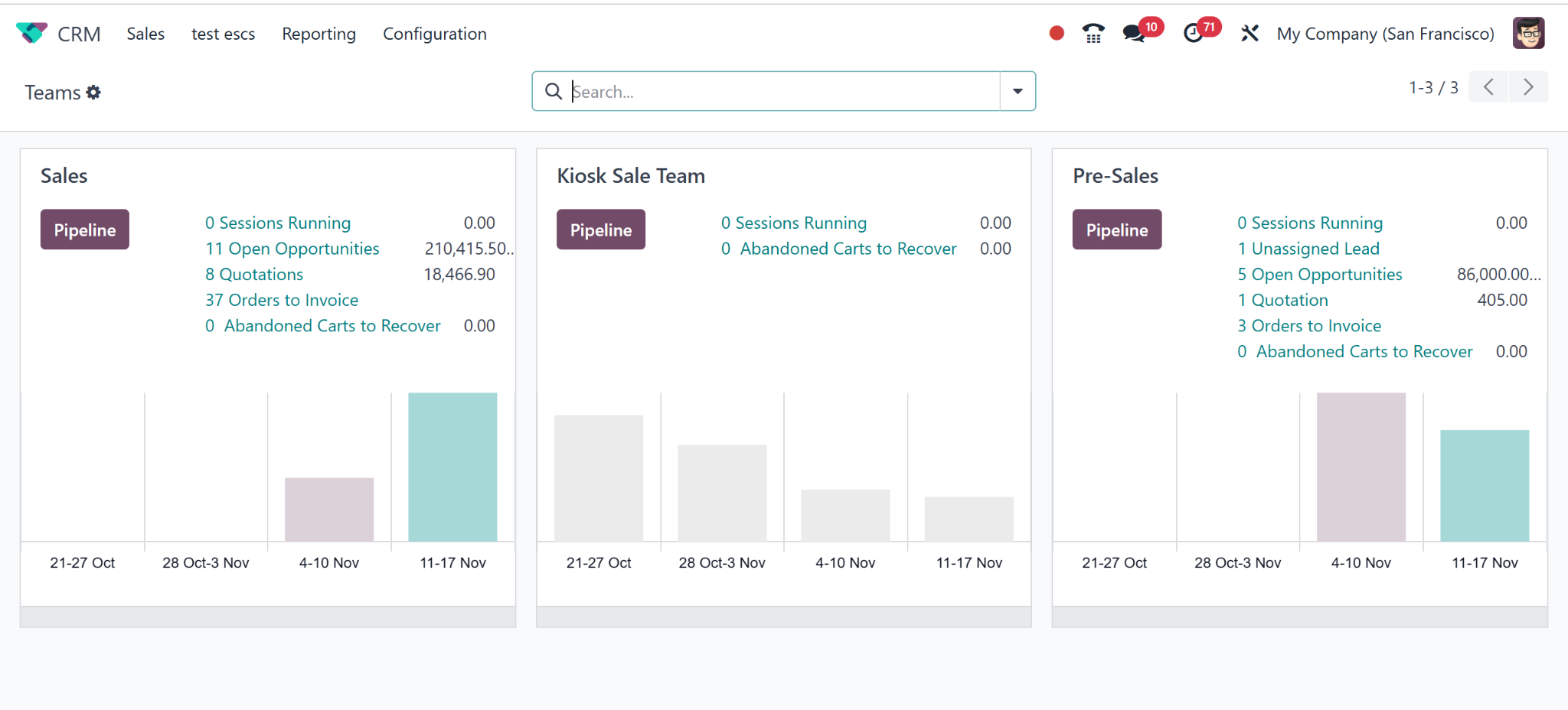The width and height of the screenshot is (1568, 710).
Task: Open the activities clock icon
Action: 1193,33
